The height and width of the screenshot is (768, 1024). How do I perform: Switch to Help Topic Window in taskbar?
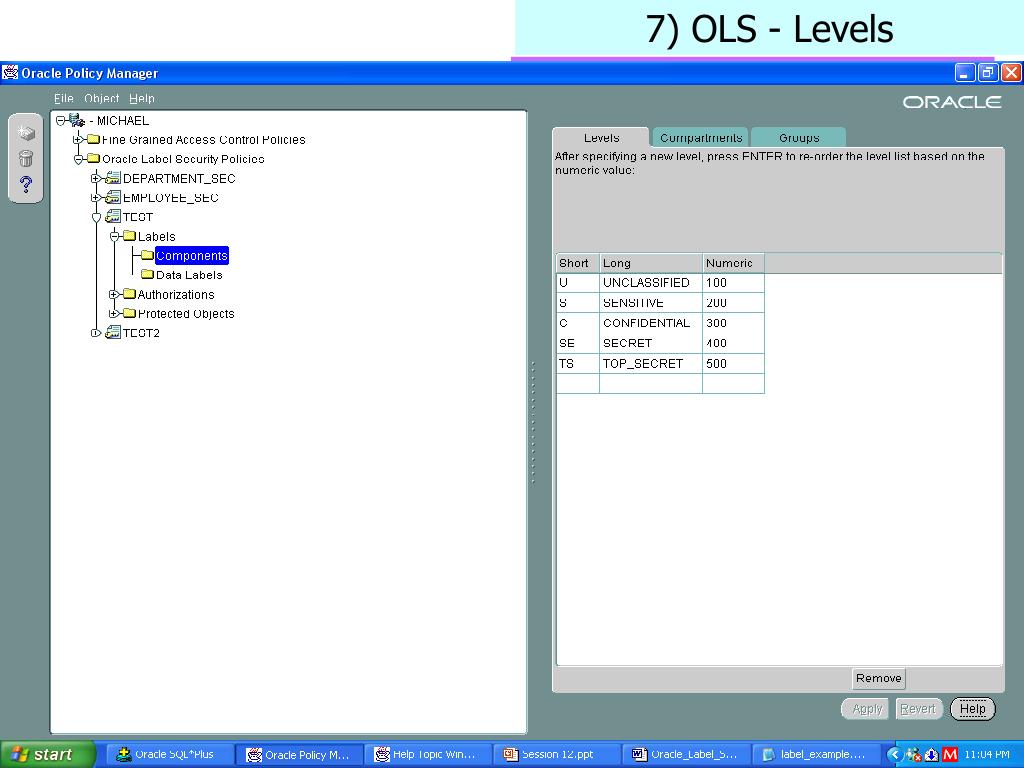[x=426, y=754]
